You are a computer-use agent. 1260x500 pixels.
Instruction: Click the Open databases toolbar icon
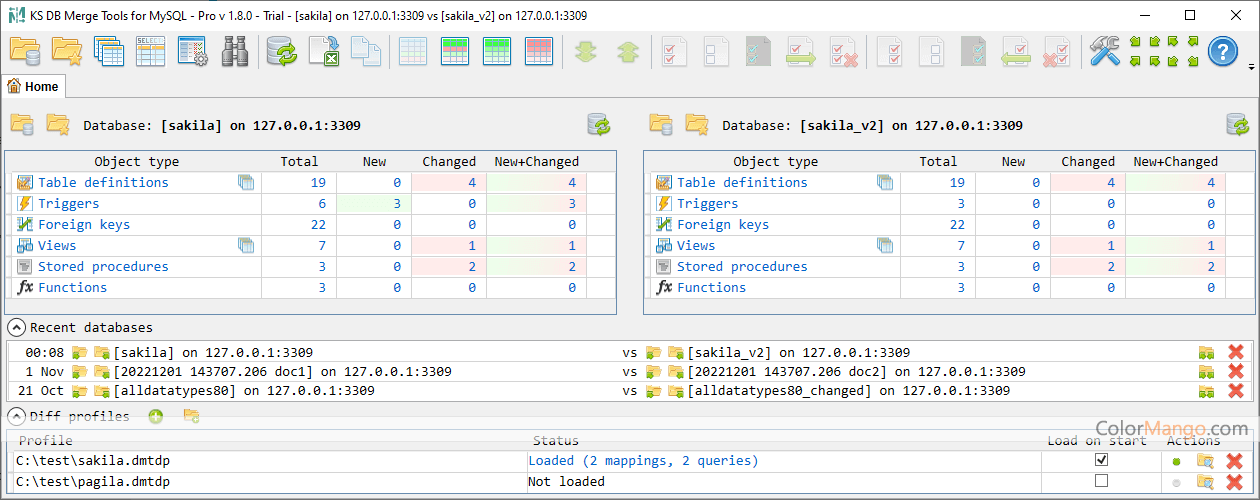[24, 51]
